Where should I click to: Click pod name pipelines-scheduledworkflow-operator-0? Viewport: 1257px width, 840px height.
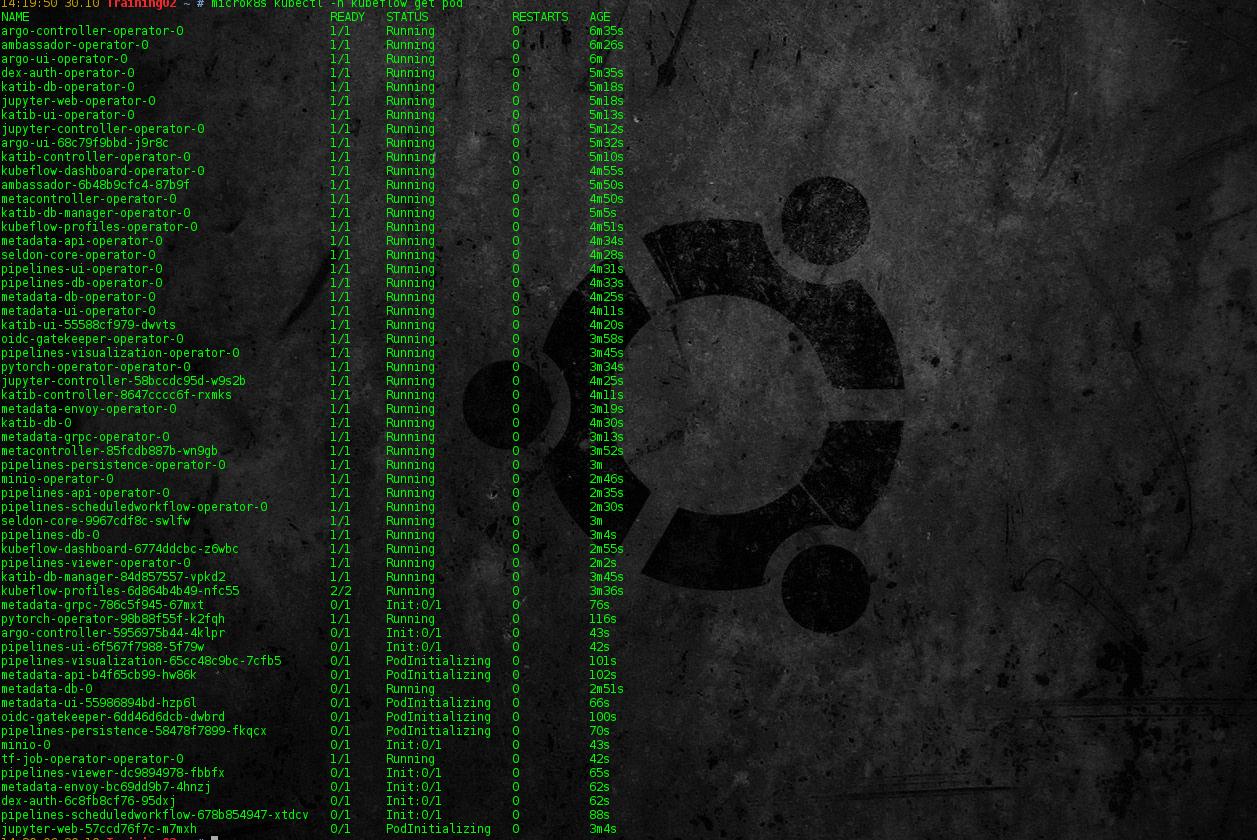pyautogui.click(x=134, y=507)
